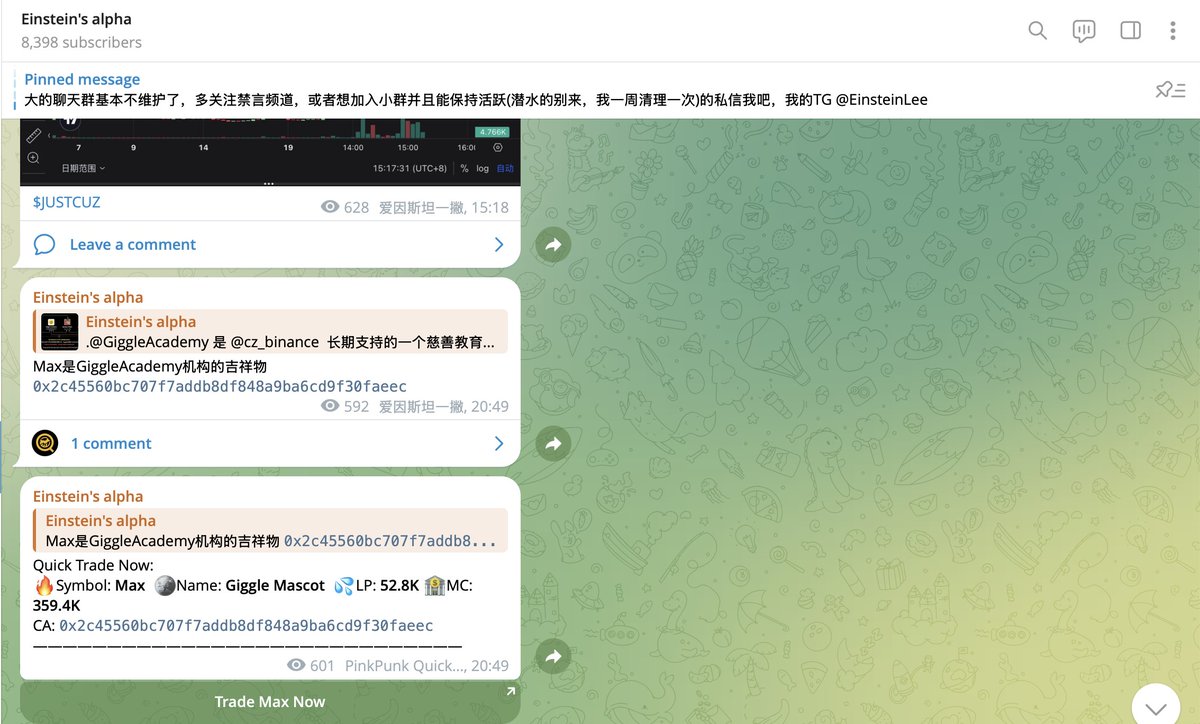1200x724 pixels.
Task: Open the $JUSTCUZ cashtag link
Action: 66,202
